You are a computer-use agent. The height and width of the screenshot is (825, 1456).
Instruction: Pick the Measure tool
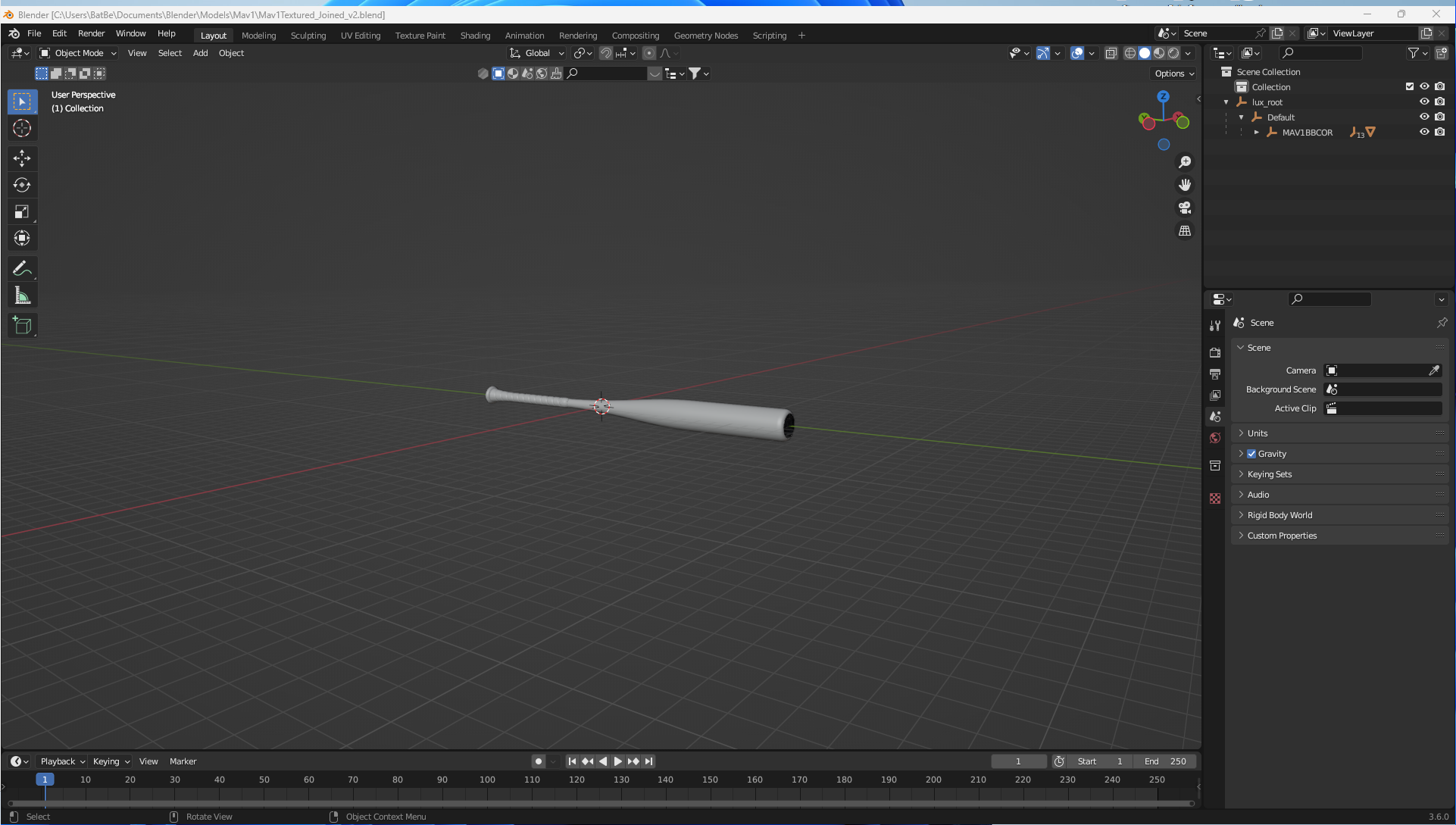22,296
